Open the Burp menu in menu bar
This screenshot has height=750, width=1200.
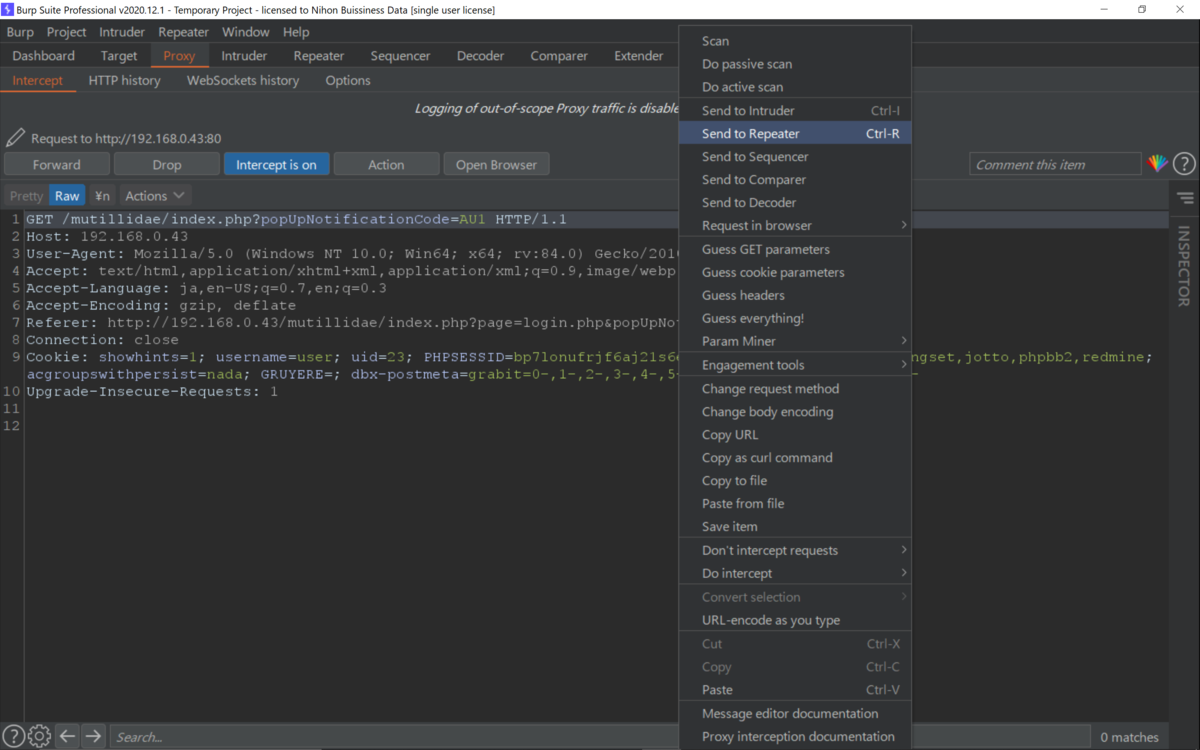click(x=20, y=32)
